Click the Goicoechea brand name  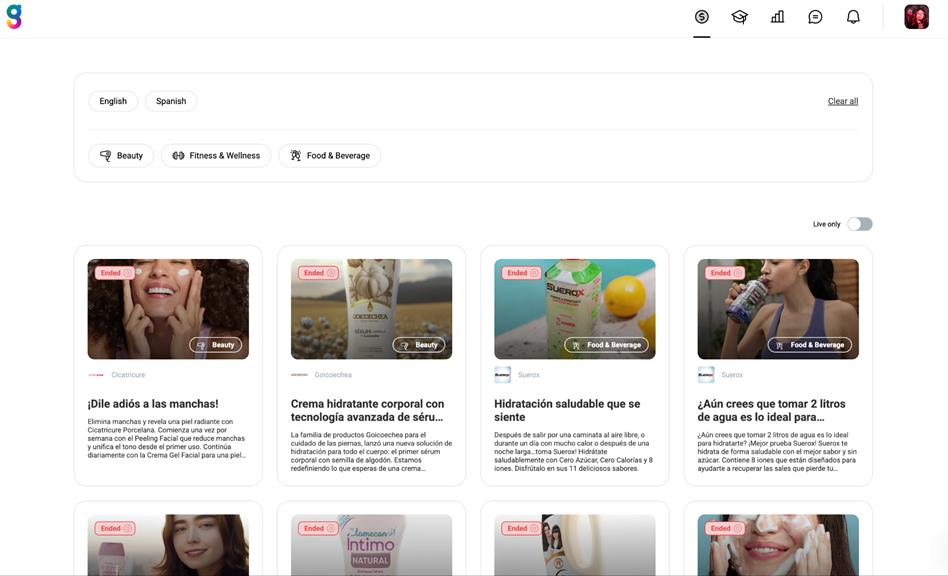pyautogui.click(x=333, y=375)
